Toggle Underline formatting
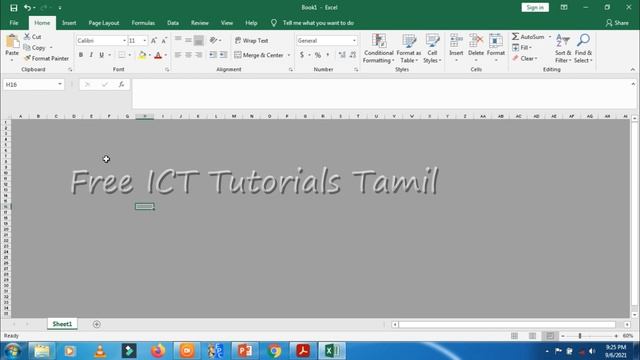This screenshot has height=360, width=640. [x=101, y=55]
